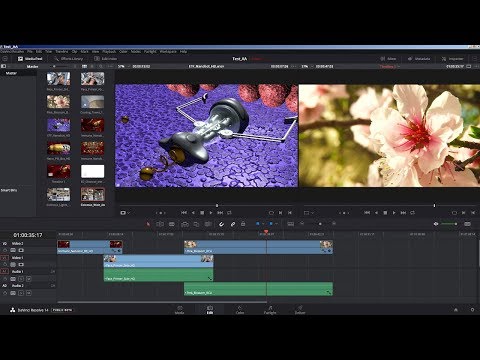Jump to last frame in source viewer
This screenshot has height=360, width=480.
[x=220, y=212]
